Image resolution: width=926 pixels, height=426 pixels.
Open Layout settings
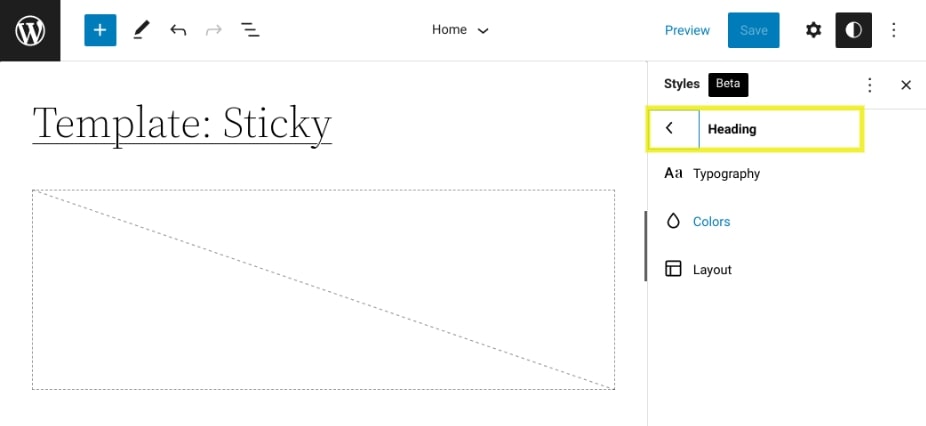pyautogui.click(x=712, y=270)
